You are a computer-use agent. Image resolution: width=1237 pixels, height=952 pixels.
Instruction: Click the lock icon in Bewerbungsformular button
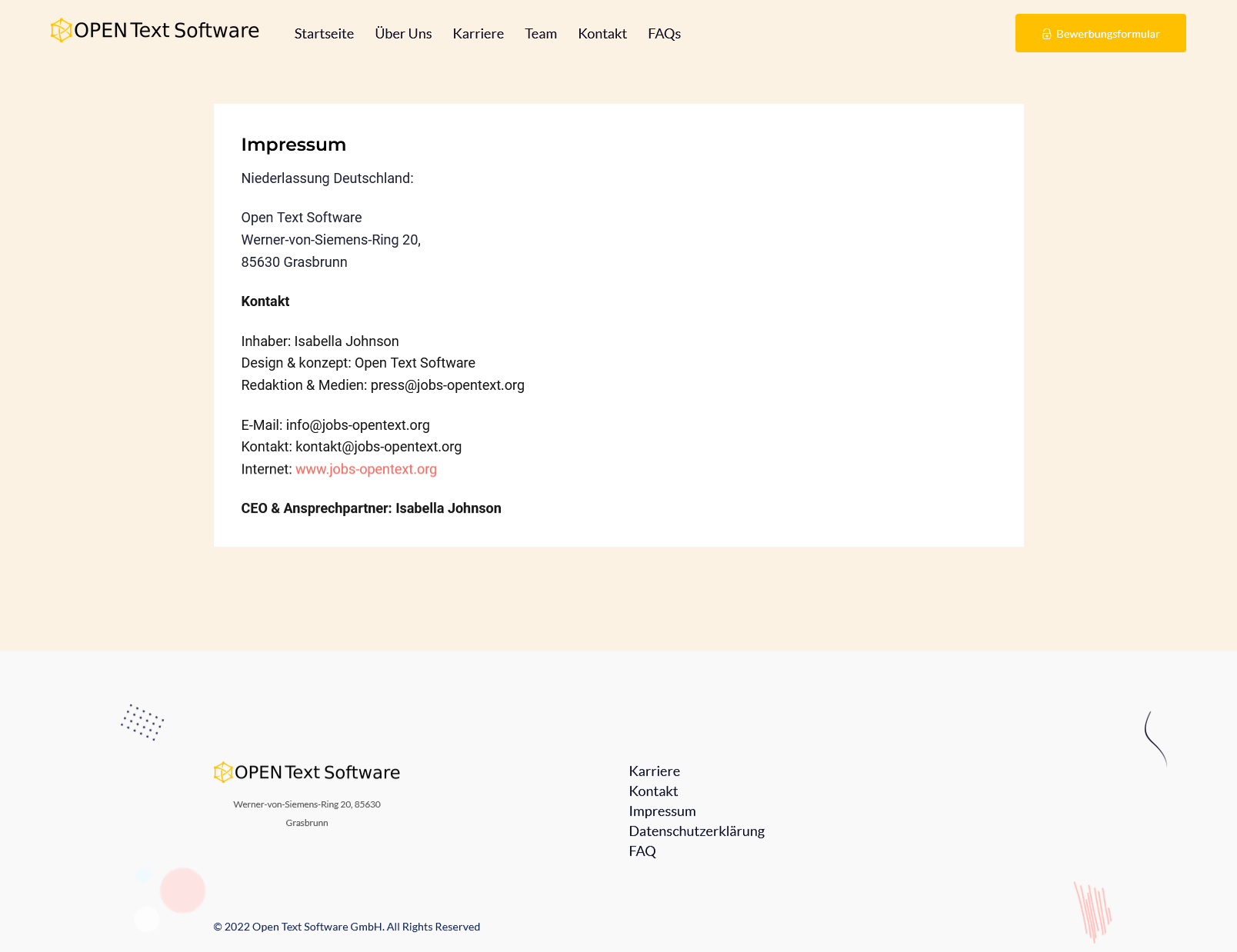point(1047,34)
